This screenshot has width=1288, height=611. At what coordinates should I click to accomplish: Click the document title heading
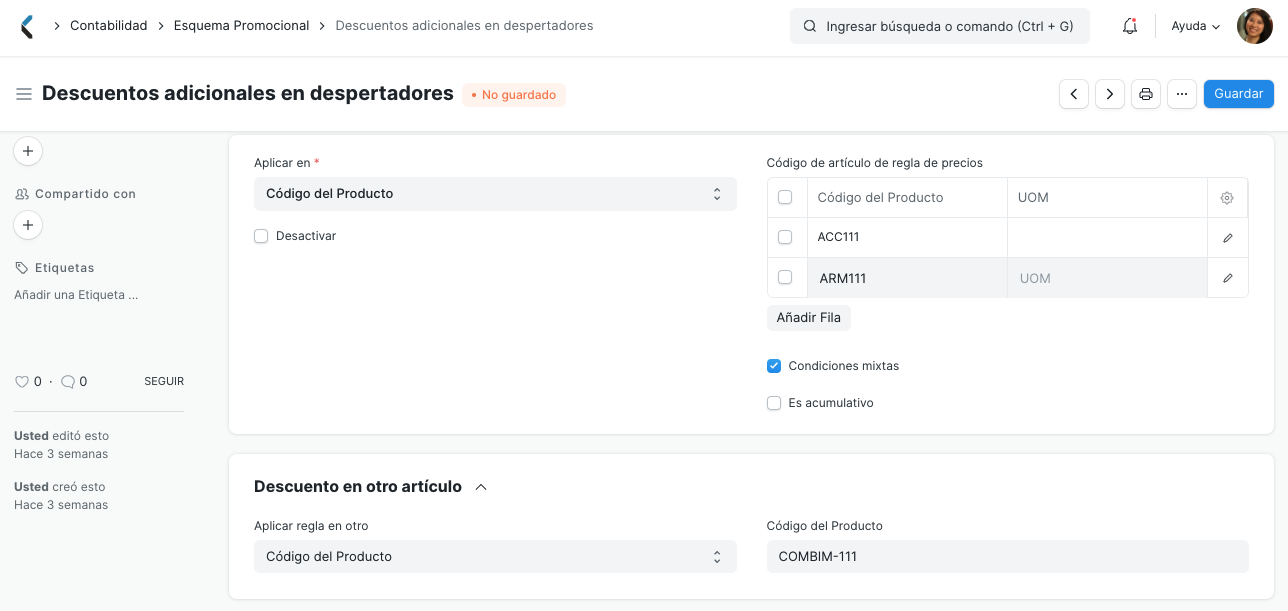tap(248, 93)
